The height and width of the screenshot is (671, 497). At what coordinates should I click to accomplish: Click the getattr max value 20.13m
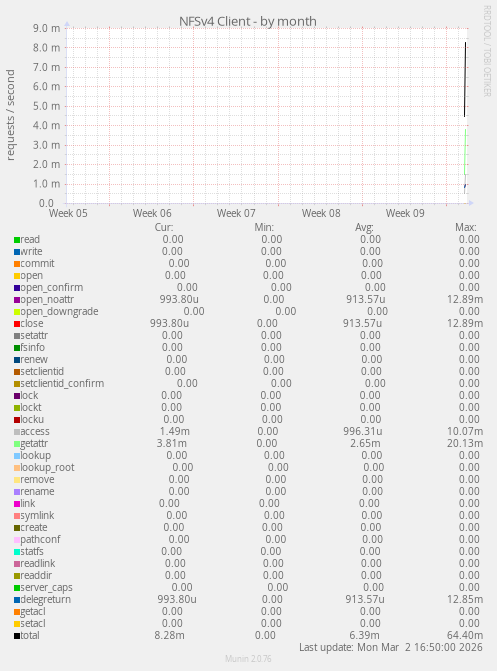[465, 444]
